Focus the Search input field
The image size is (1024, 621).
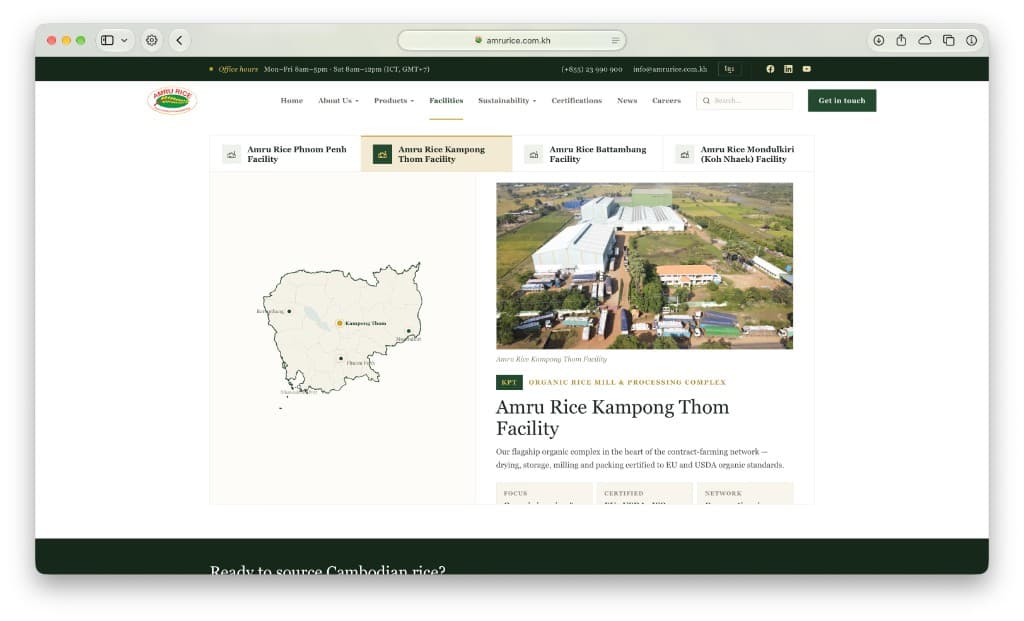(x=744, y=101)
